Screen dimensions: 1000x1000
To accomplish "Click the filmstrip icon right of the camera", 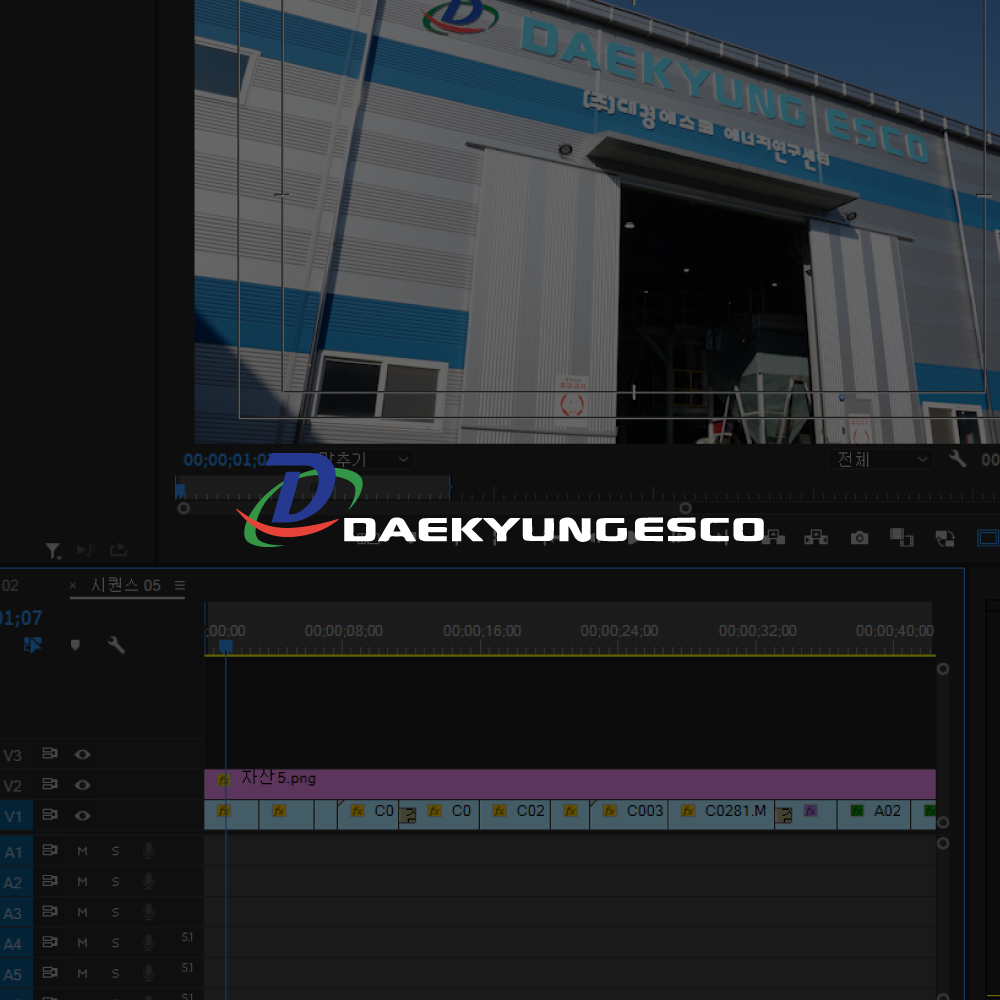I will [901, 538].
